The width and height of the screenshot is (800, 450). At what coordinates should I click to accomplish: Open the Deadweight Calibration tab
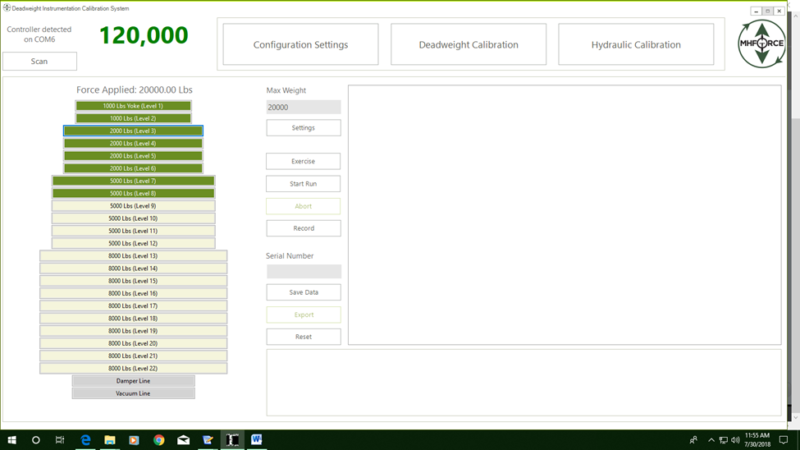coord(468,44)
